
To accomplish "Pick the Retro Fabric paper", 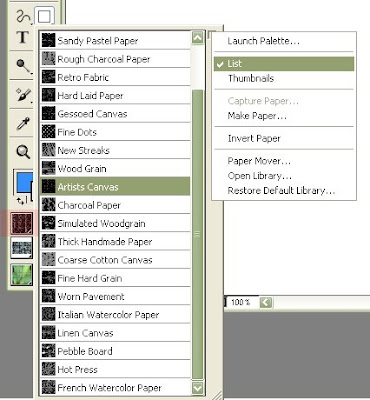I will click(115, 77).
